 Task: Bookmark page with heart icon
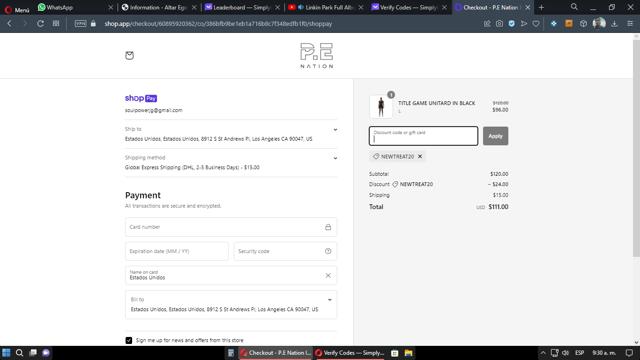point(536,24)
